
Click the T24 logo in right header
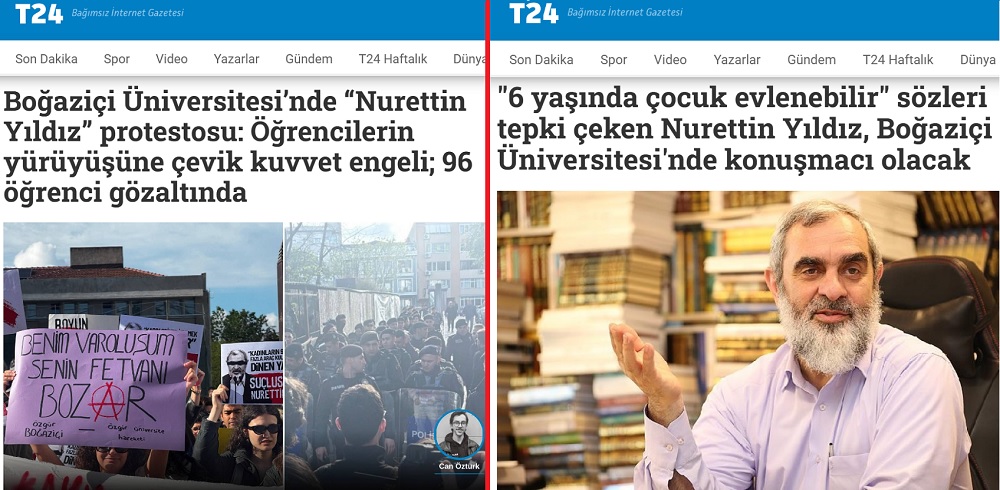pos(534,13)
